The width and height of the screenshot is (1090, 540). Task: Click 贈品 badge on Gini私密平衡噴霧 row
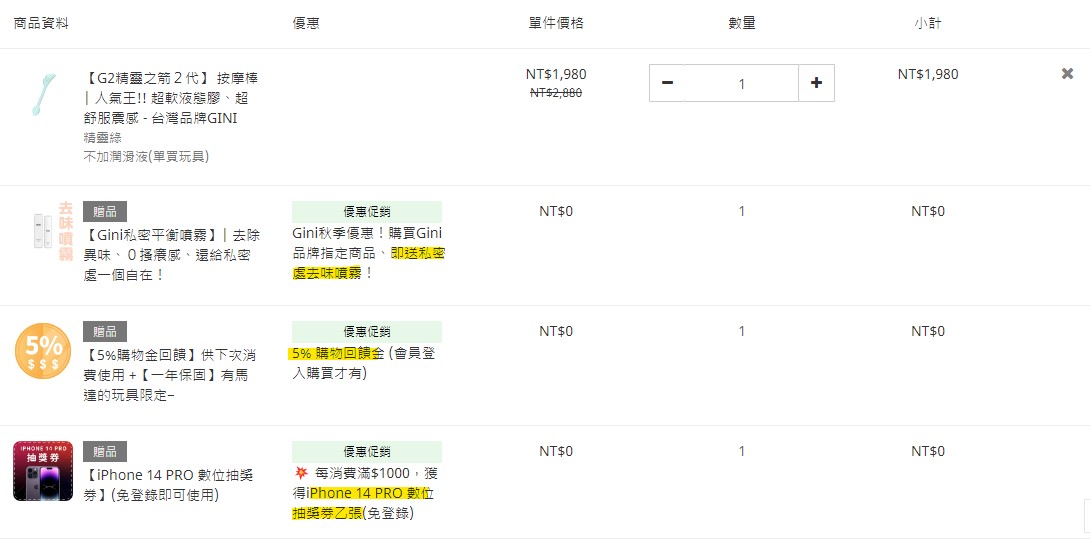(x=105, y=212)
